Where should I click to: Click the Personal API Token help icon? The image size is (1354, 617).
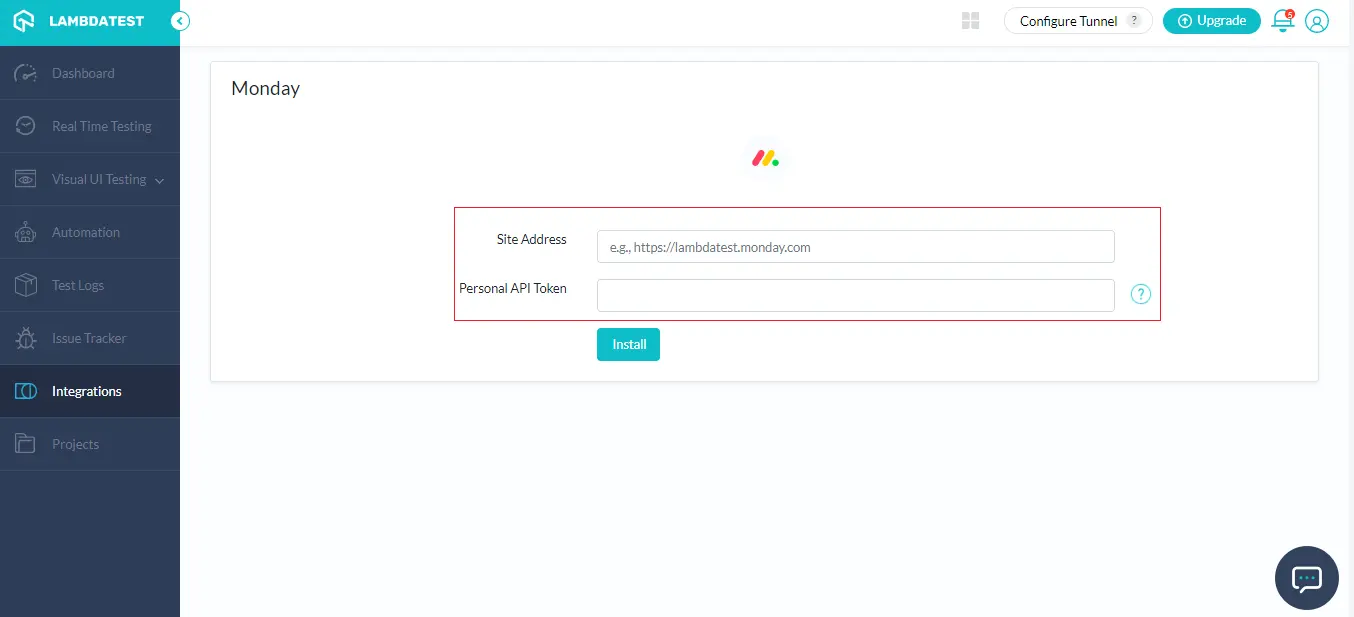point(1140,294)
